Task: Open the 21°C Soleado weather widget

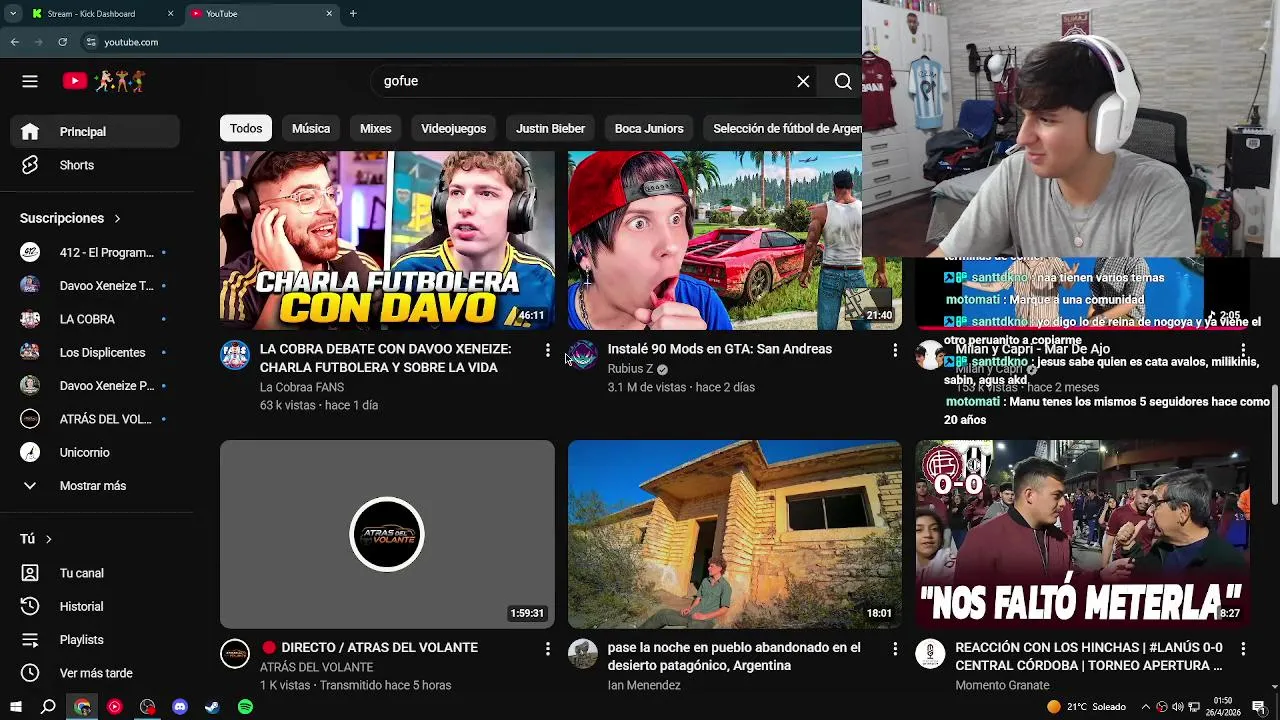Action: 1086,707
